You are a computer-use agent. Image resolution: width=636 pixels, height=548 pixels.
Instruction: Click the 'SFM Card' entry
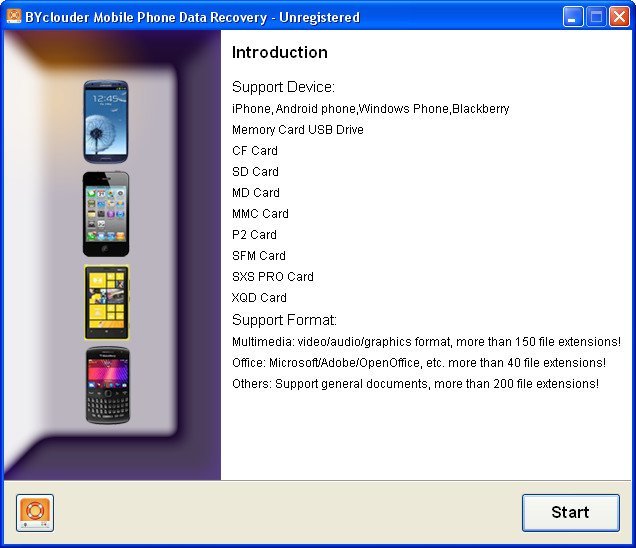point(259,256)
